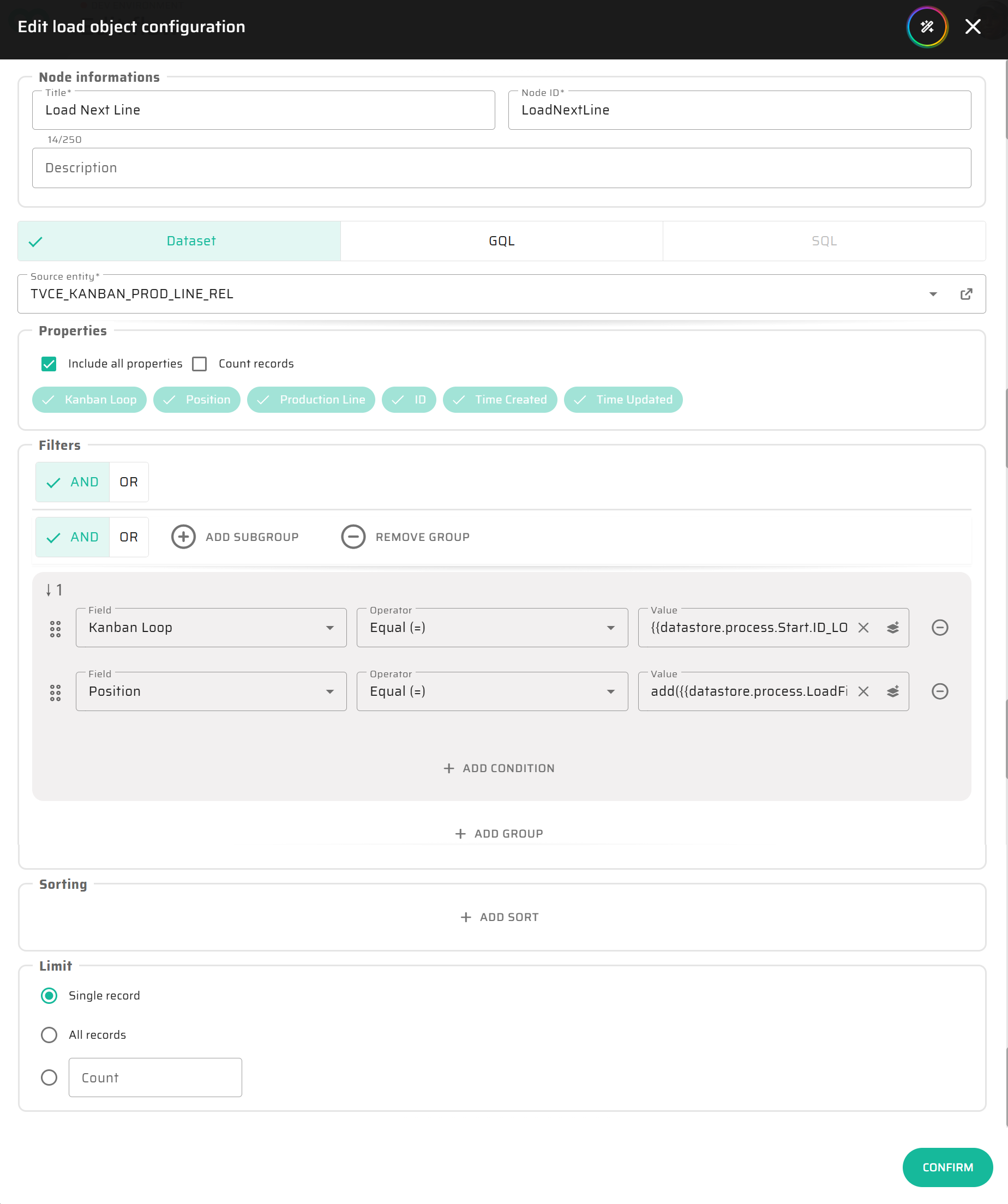The image size is (1008, 1204).
Task: Select the All records limit option
Action: (x=49, y=1035)
